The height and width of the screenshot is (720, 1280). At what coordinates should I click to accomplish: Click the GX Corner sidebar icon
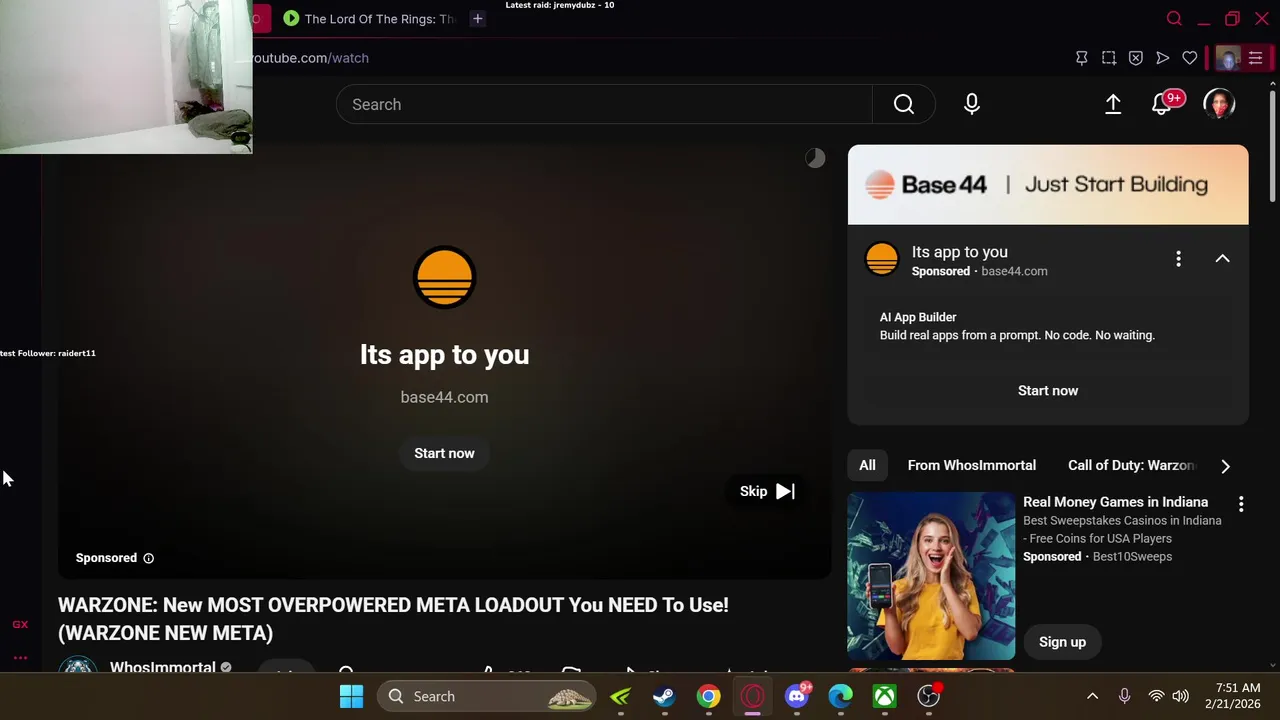coord(20,624)
